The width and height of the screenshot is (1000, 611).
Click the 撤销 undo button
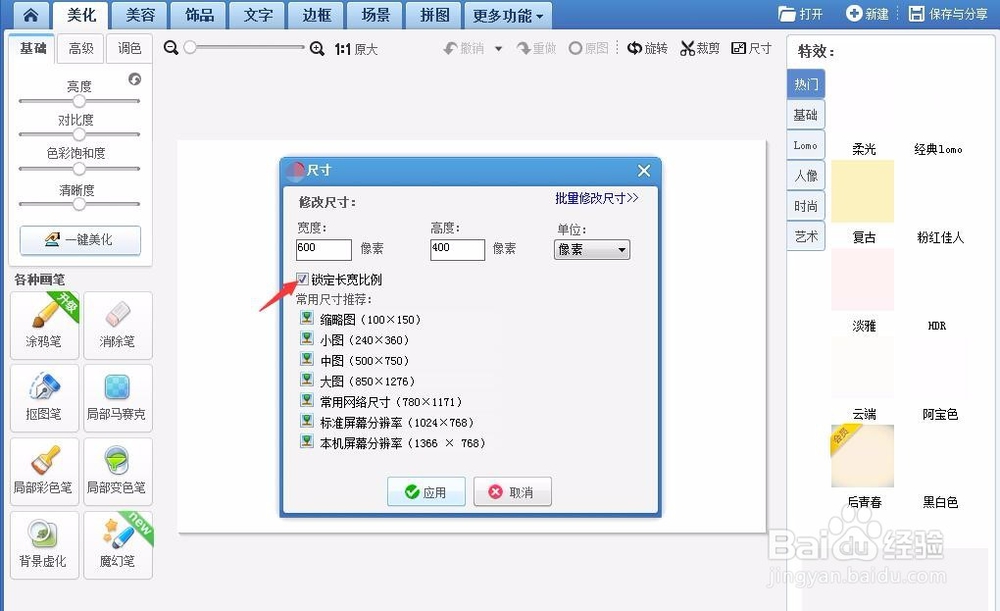[x=464, y=48]
